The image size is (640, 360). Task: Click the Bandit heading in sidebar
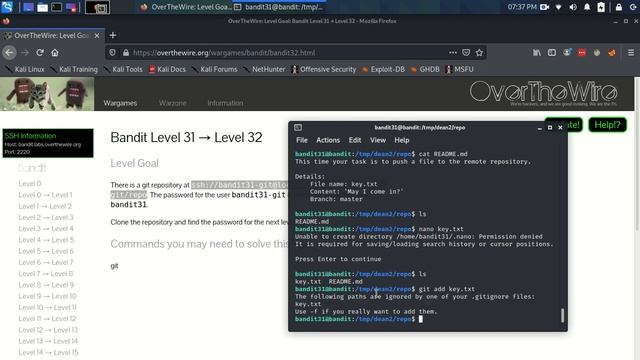tap(32, 168)
